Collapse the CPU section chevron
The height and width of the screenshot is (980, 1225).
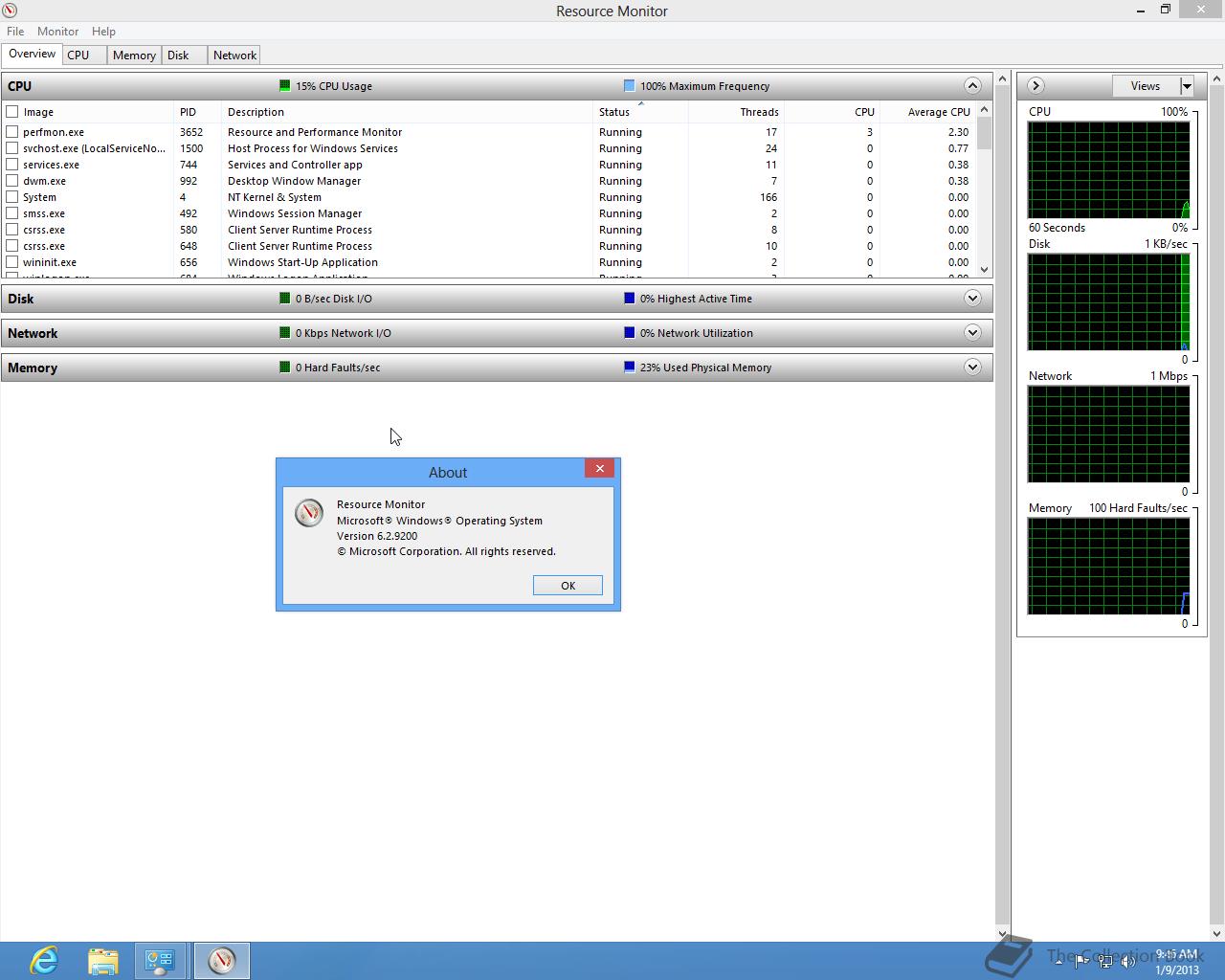[x=972, y=85]
